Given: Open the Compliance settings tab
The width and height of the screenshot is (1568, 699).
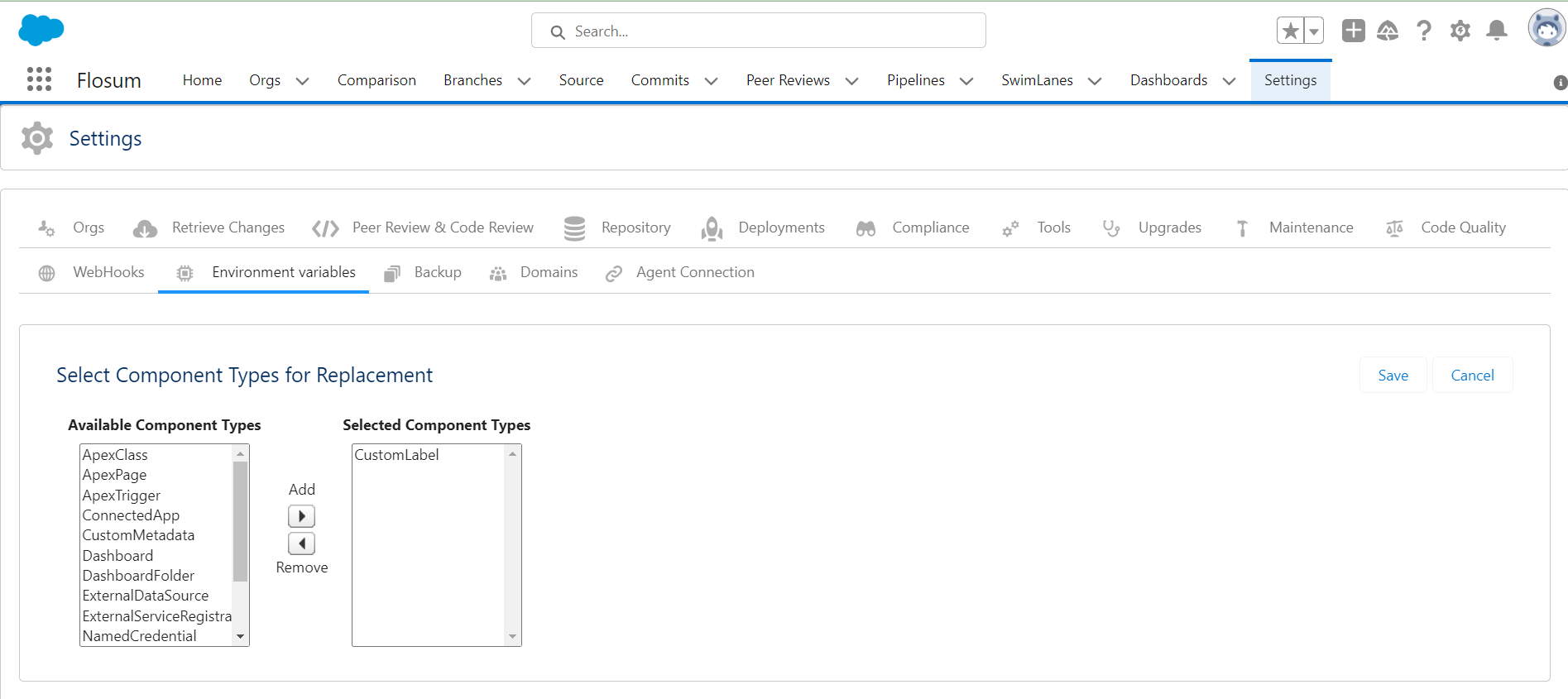Looking at the screenshot, I should tap(912, 227).
